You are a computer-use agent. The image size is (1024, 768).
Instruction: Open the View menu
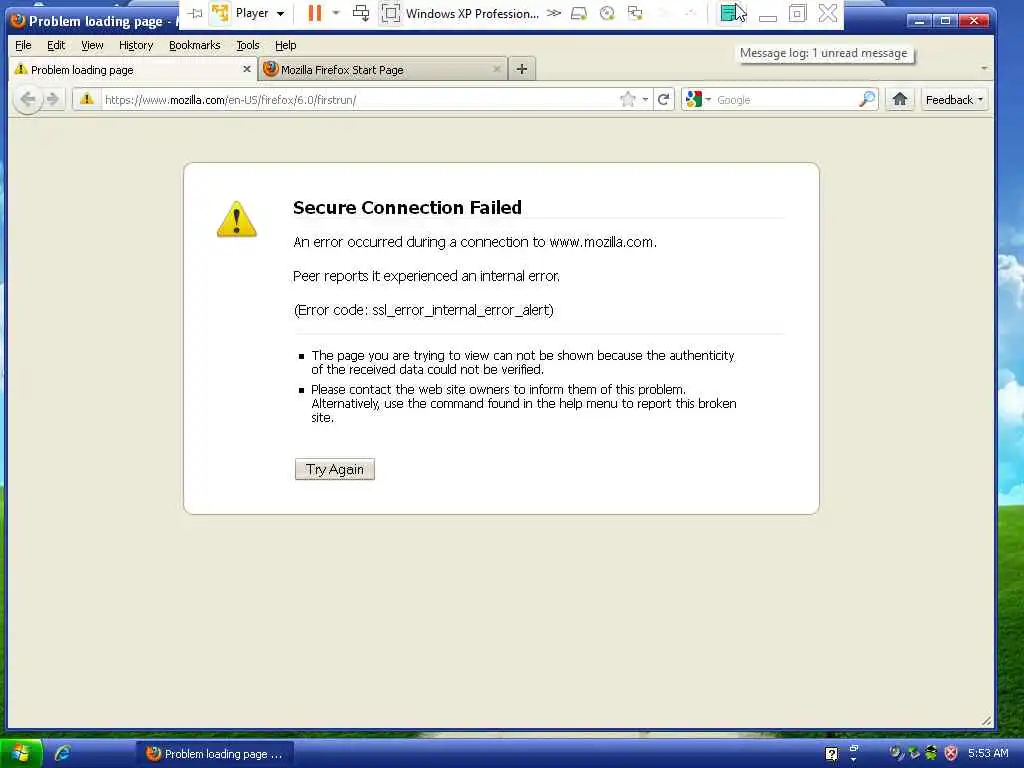point(92,45)
